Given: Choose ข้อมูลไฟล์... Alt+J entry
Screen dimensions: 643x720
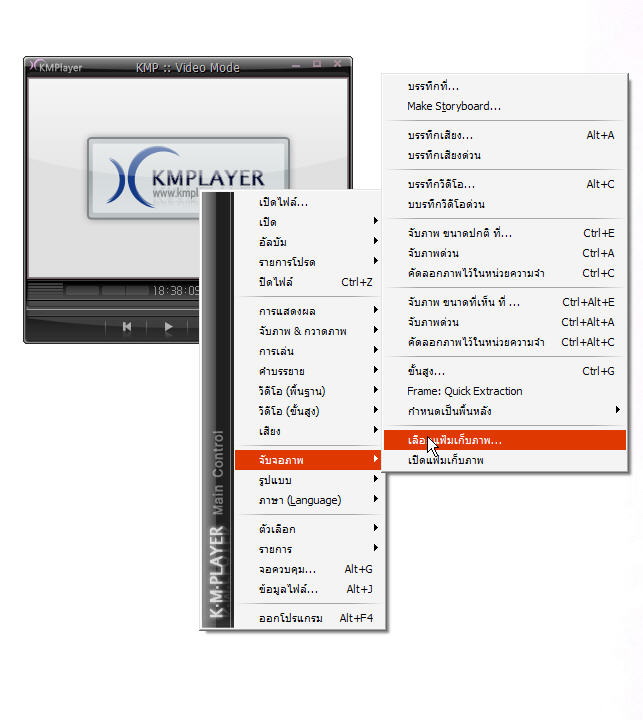Looking at the screenshot, I should point(308,589).
